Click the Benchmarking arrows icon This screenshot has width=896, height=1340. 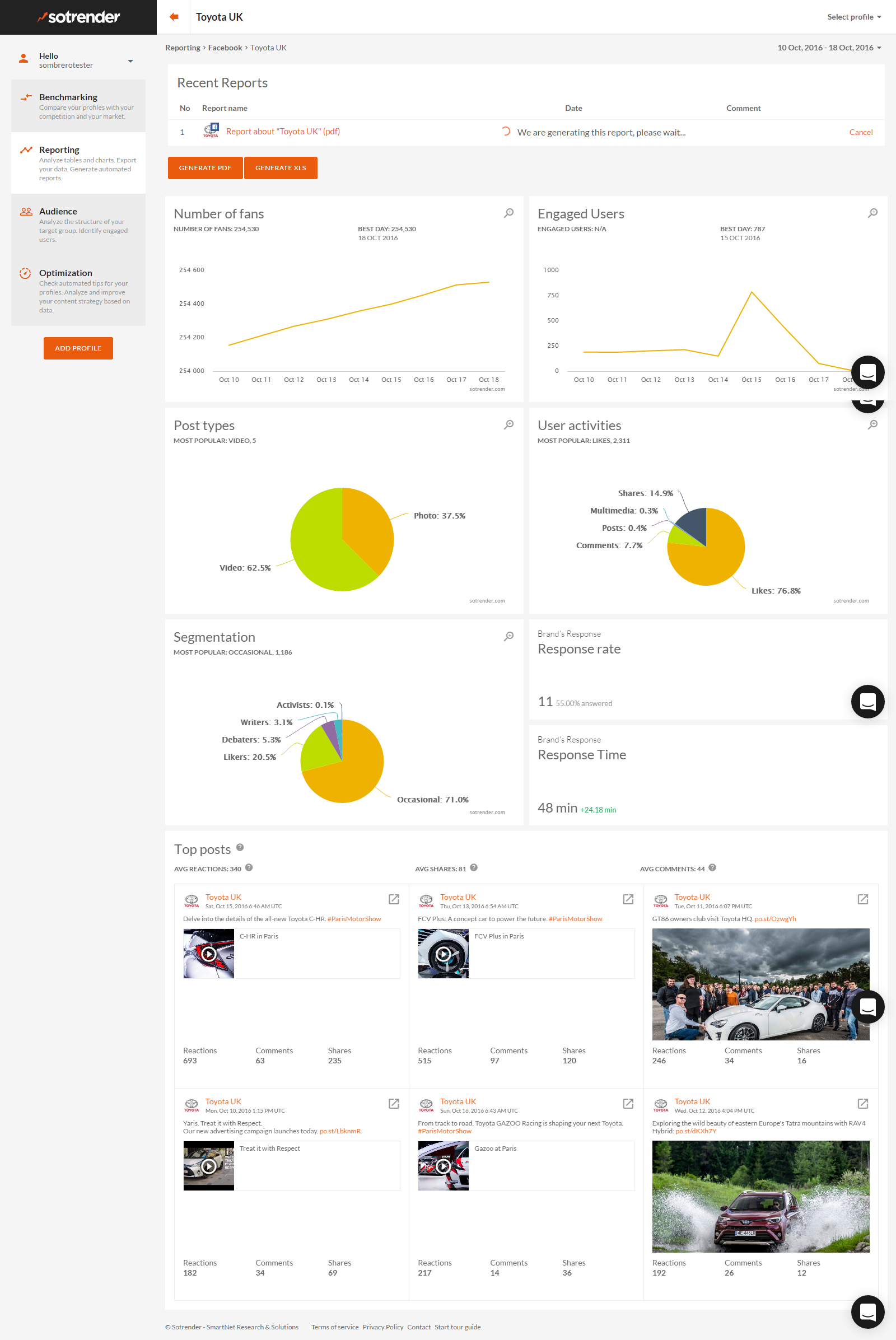[x=26, y=97]
